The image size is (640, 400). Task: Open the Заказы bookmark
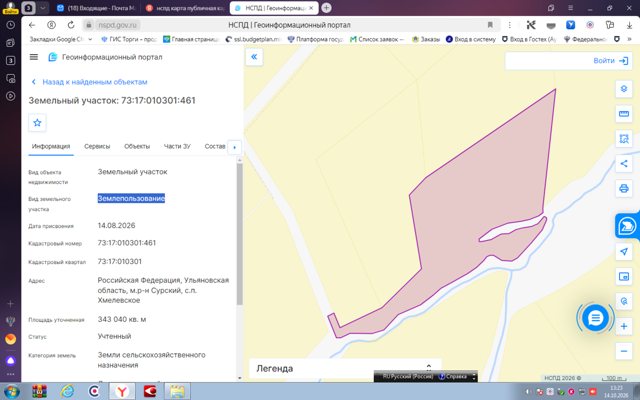[426, 39]
